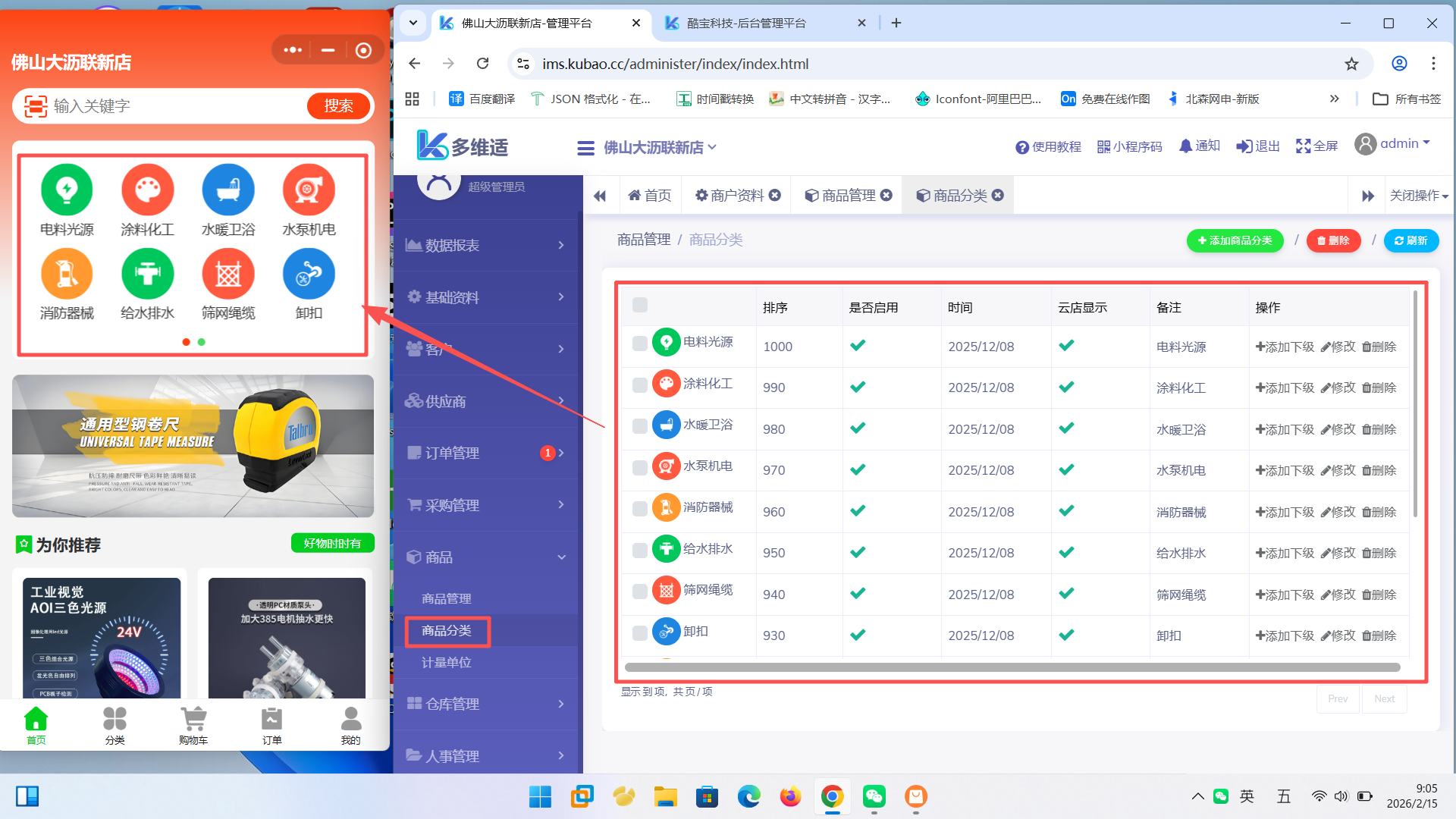Tick the checkbox for 给水排水 row

pos(640,551)
